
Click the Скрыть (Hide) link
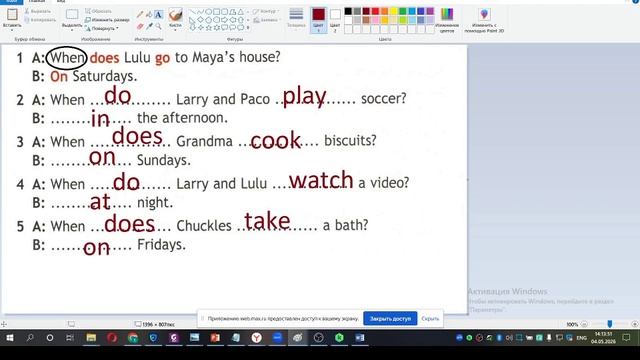[x=430, y=318]
